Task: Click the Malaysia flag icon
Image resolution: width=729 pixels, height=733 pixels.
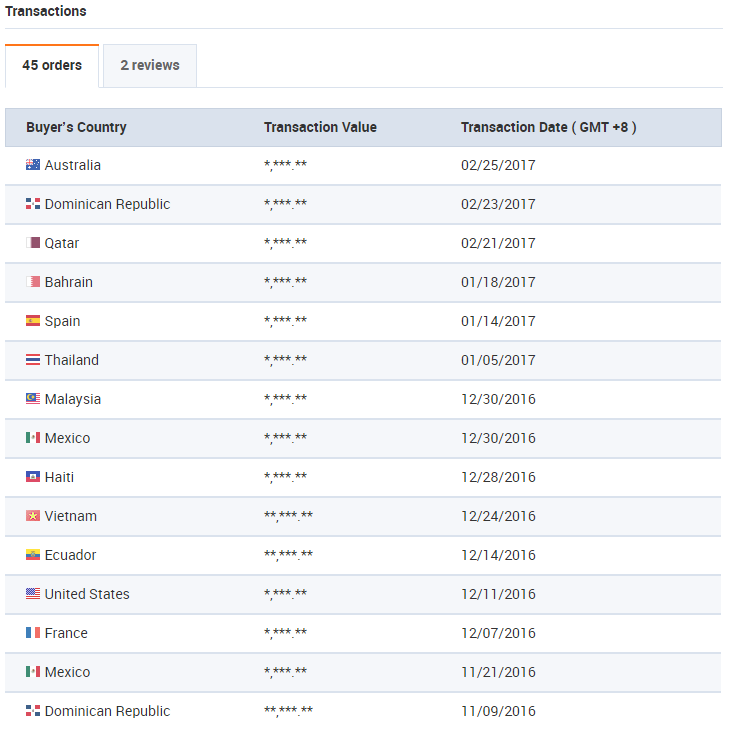Action: pos(33,399)
